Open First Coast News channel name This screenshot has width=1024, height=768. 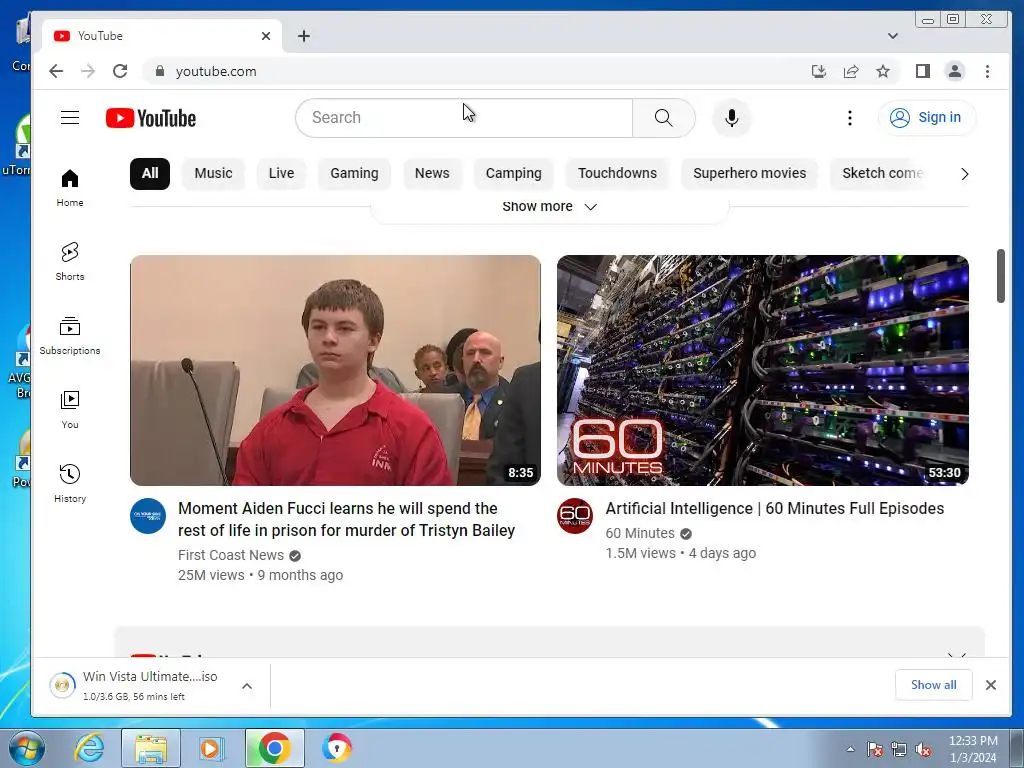pyautogui.click(x=231, y=555)
